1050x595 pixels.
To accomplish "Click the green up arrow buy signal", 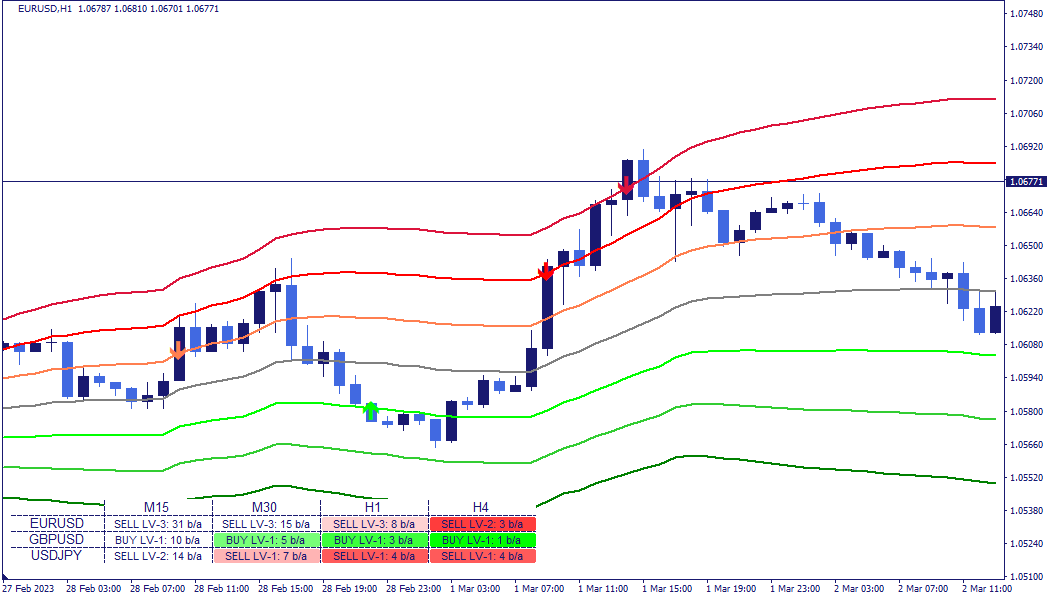I will click(x=371, y=410).
